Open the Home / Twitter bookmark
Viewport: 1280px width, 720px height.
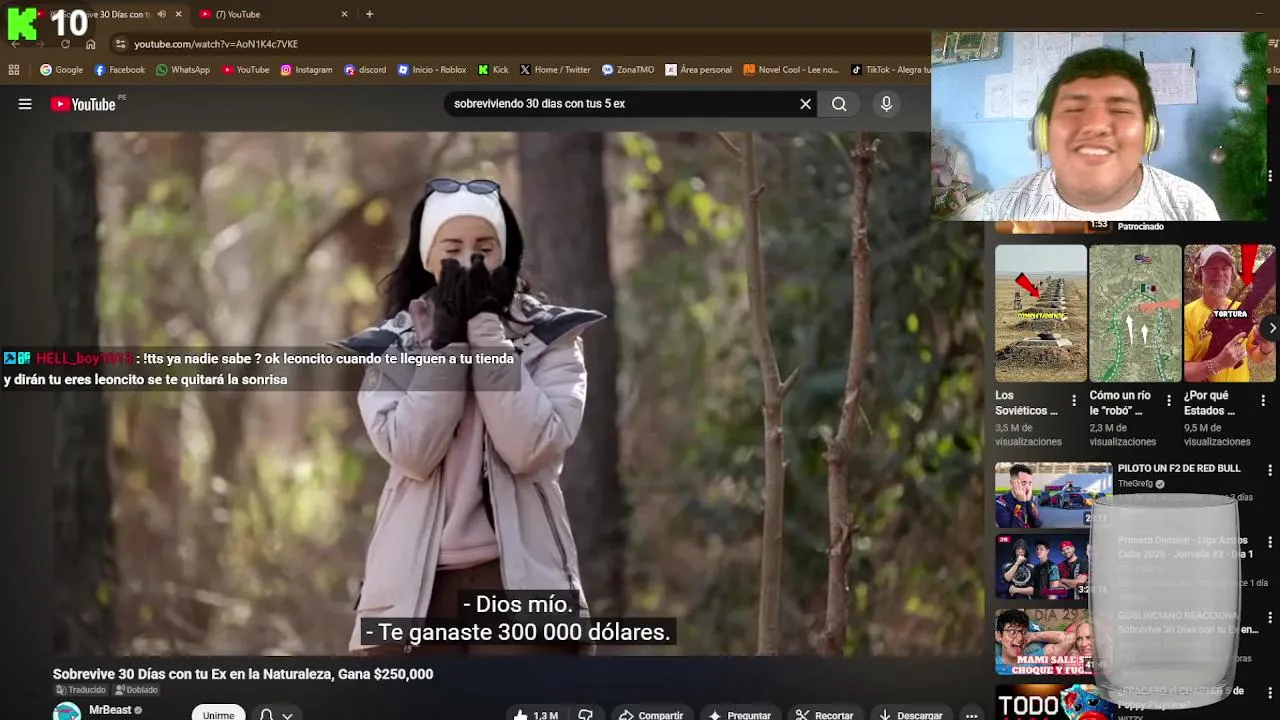555,70
